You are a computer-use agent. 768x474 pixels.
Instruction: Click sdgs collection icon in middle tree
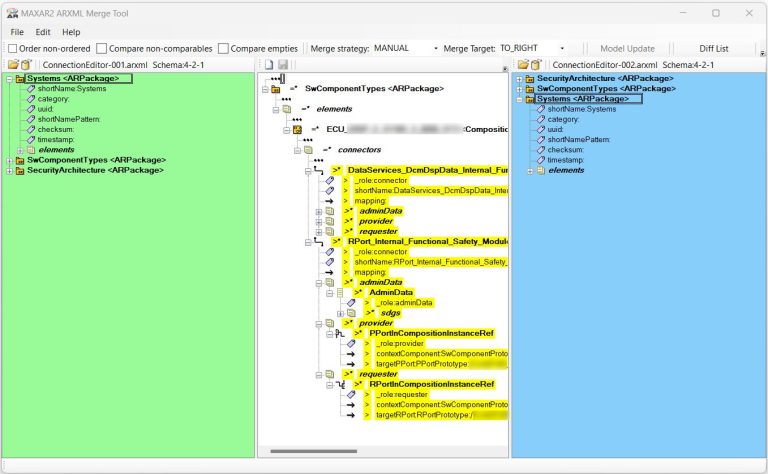click(x=351, y=313)
